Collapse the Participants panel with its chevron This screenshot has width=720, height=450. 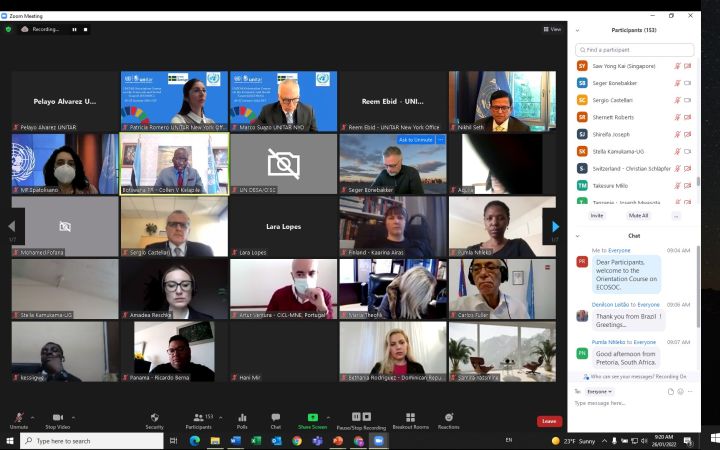click(x=578, y=30)
